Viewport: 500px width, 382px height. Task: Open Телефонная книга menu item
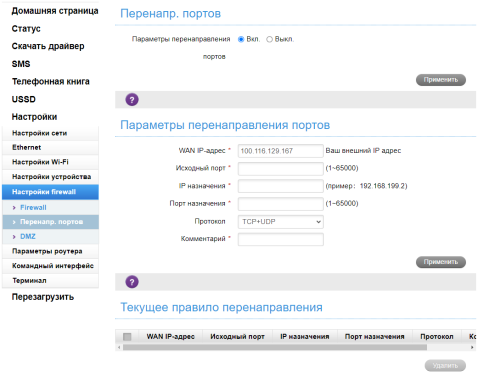(x=51, y=81)
